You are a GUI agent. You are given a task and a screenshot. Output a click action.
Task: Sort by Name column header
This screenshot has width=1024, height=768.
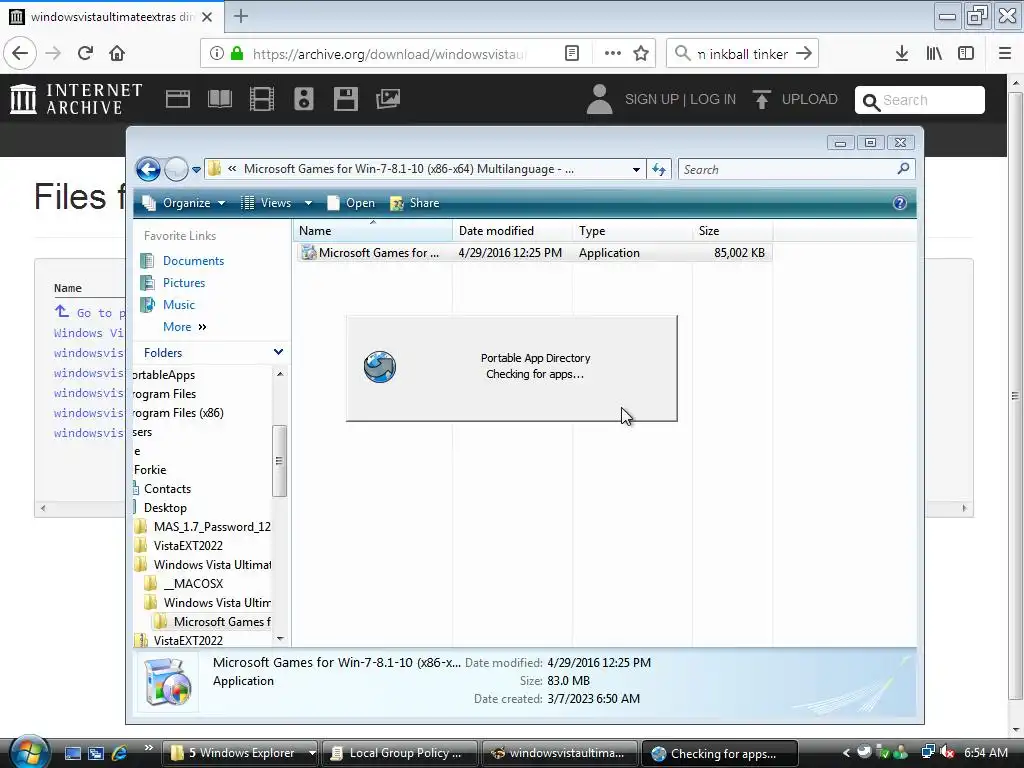click(372, 231)
